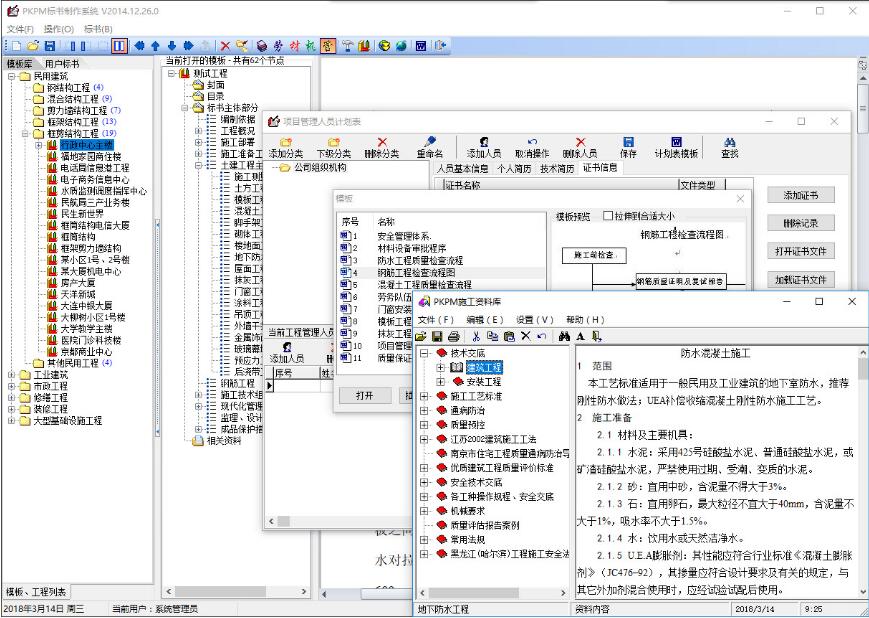Click the blue down arrow in main toolbar
Screen dimensions: 869x618
click(172, 46)
